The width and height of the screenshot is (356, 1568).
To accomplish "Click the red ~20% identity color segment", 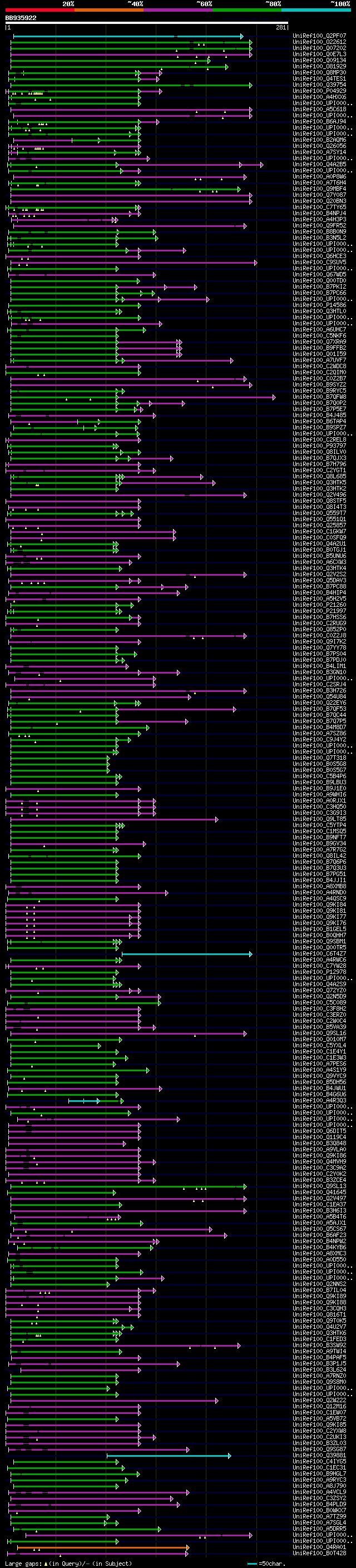I will coord(39,10).
